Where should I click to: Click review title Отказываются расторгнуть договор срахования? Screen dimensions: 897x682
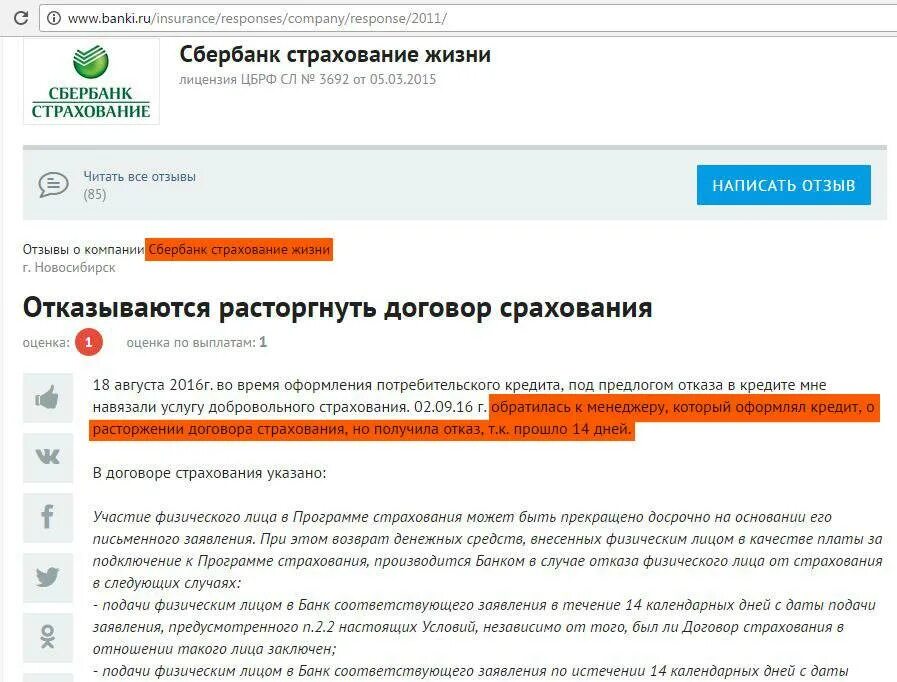point(338,308)
